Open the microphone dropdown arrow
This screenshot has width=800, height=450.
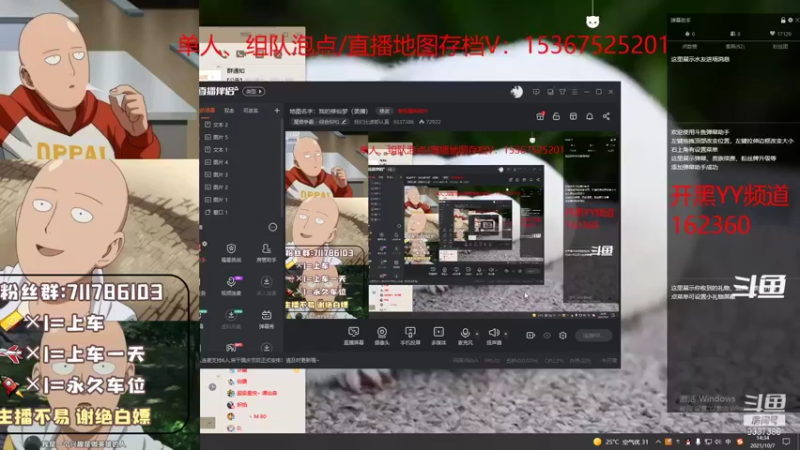(477, 334)
